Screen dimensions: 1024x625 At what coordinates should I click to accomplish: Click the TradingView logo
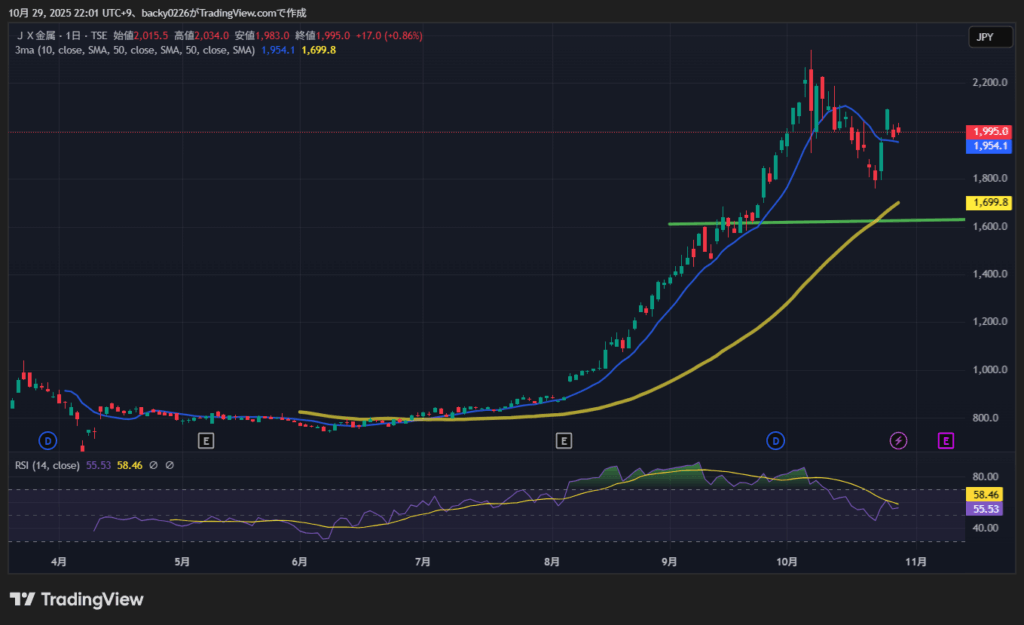(77, 599)
